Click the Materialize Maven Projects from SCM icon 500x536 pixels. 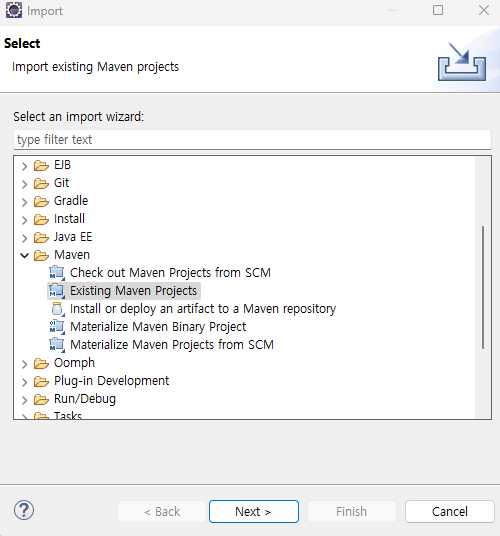(x=57, y=345)
